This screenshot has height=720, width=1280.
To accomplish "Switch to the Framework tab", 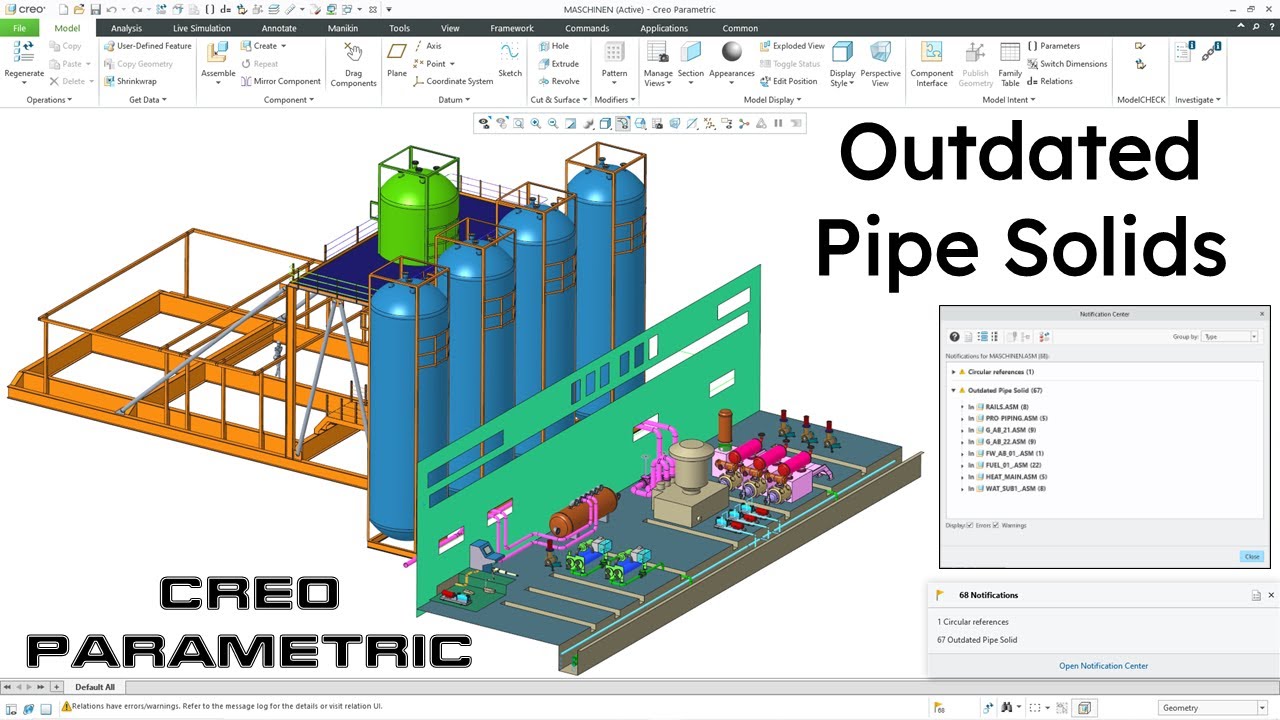I will pos(512,28).
